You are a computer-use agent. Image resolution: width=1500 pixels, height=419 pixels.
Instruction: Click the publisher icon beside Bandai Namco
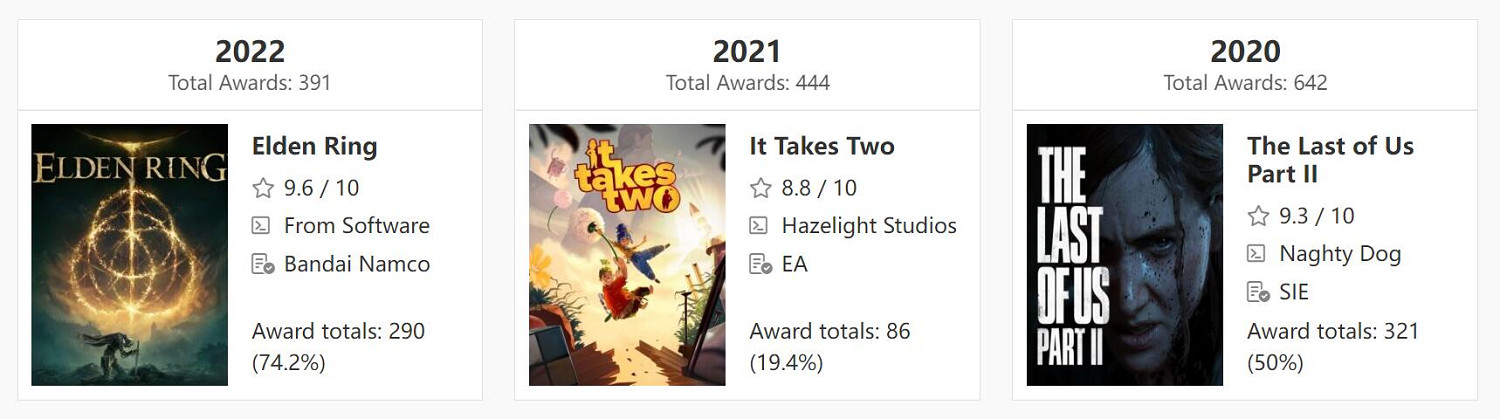pyautogui.click(x=263, y=265)
